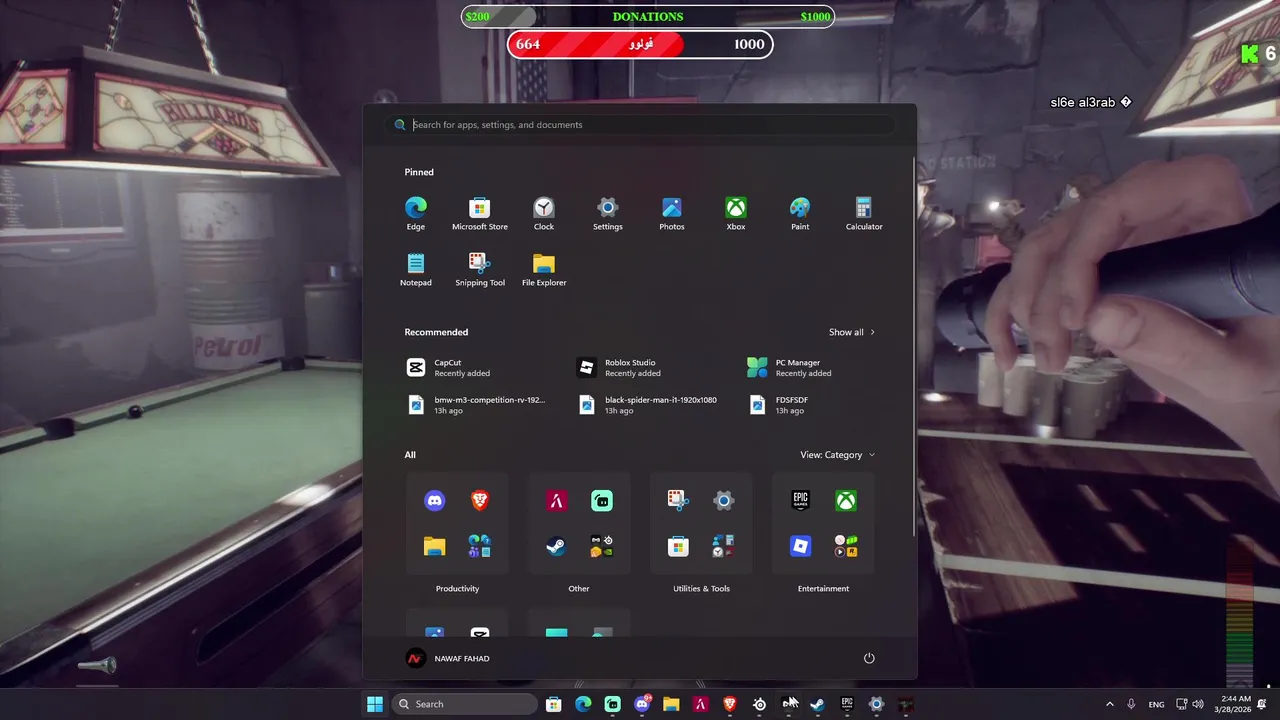The image size is (1280, 720).
Task: Focus the Start menu search field
Action: pos(640,125)
